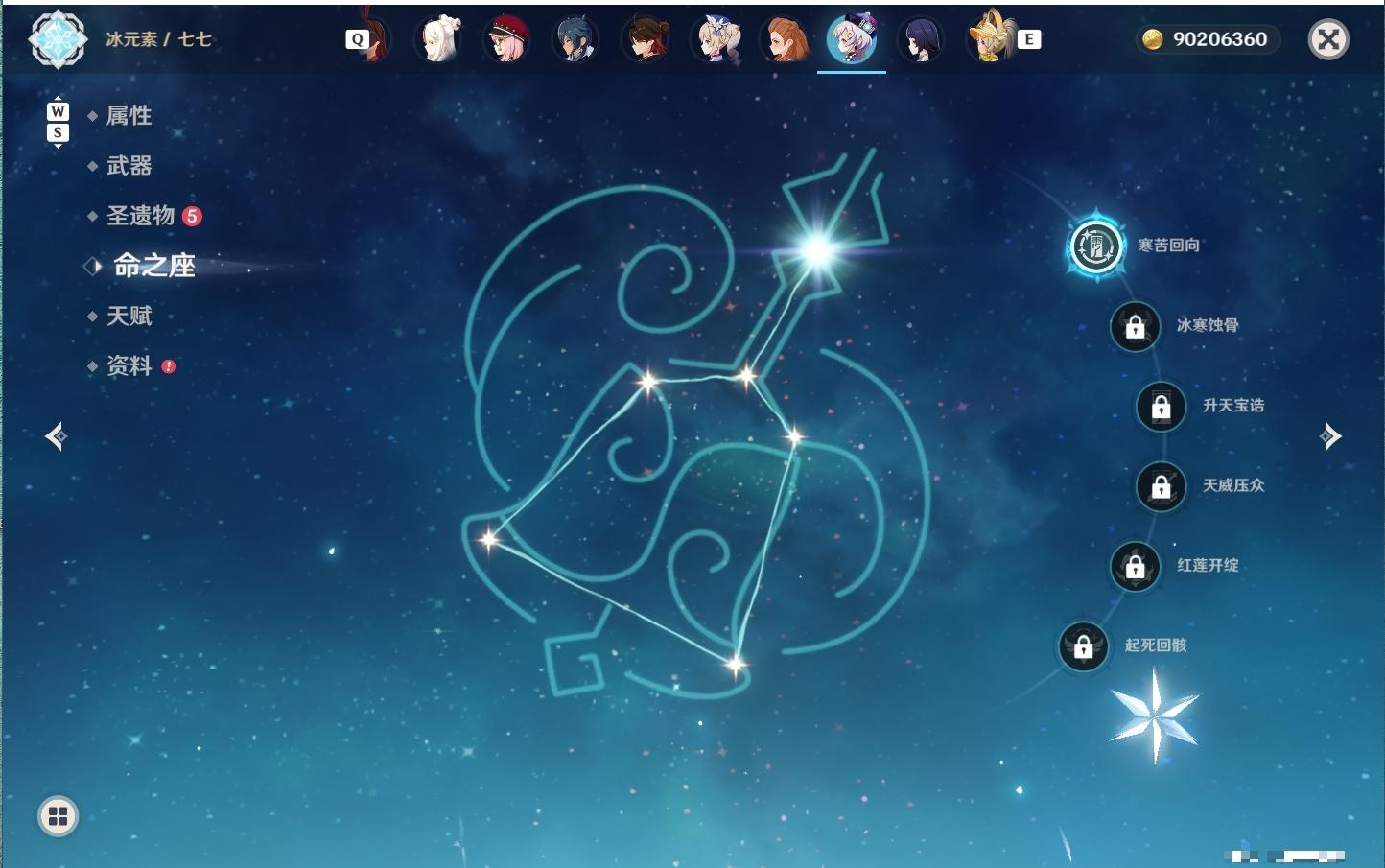Open the locked 冰寒蚀骨 constellation node
The width and height of the screenshot is (1385, 868).
pos(1135,326)
